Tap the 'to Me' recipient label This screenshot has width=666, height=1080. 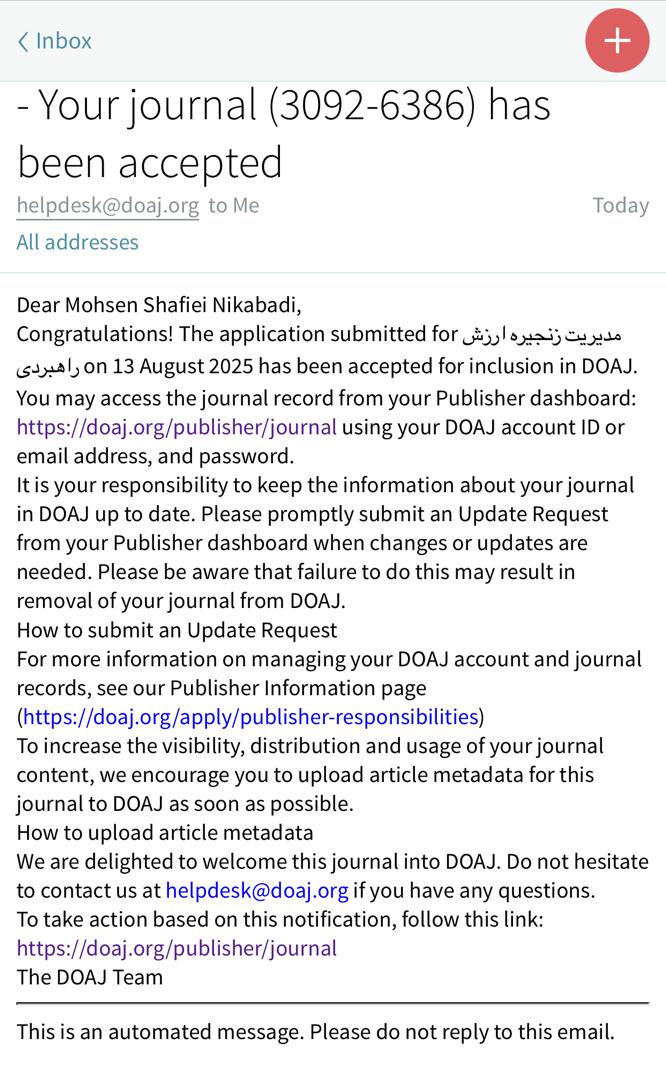234,206
